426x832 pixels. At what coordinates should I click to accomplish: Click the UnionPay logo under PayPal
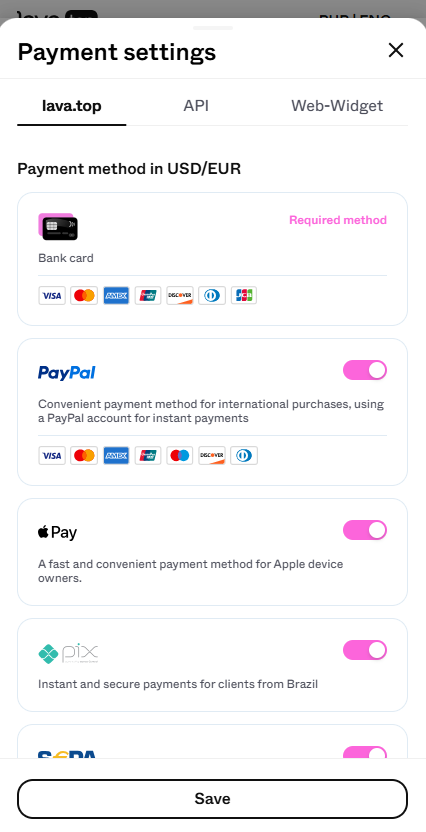148,455
